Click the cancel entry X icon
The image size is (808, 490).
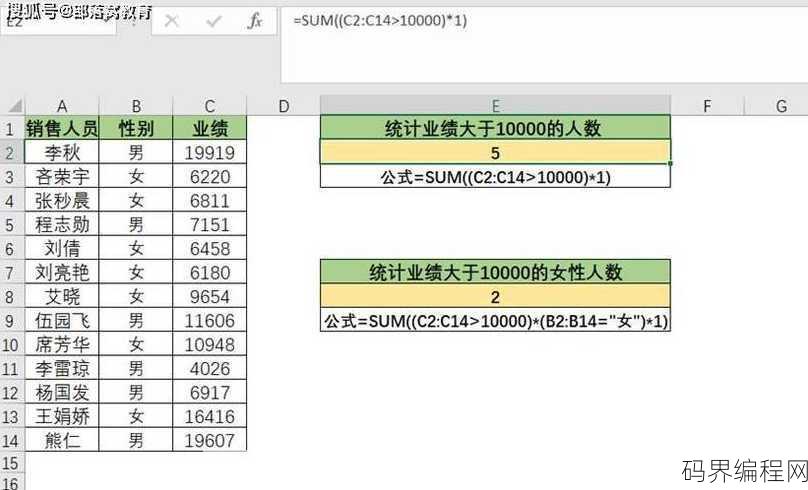click(x=172, y=21)
